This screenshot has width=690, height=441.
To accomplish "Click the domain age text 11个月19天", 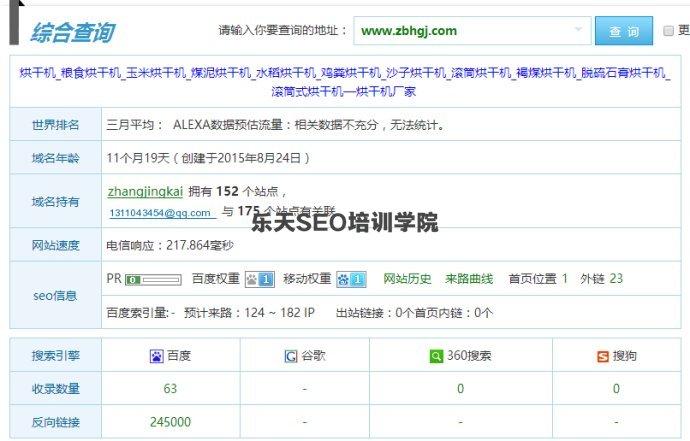I will (138, 158).
